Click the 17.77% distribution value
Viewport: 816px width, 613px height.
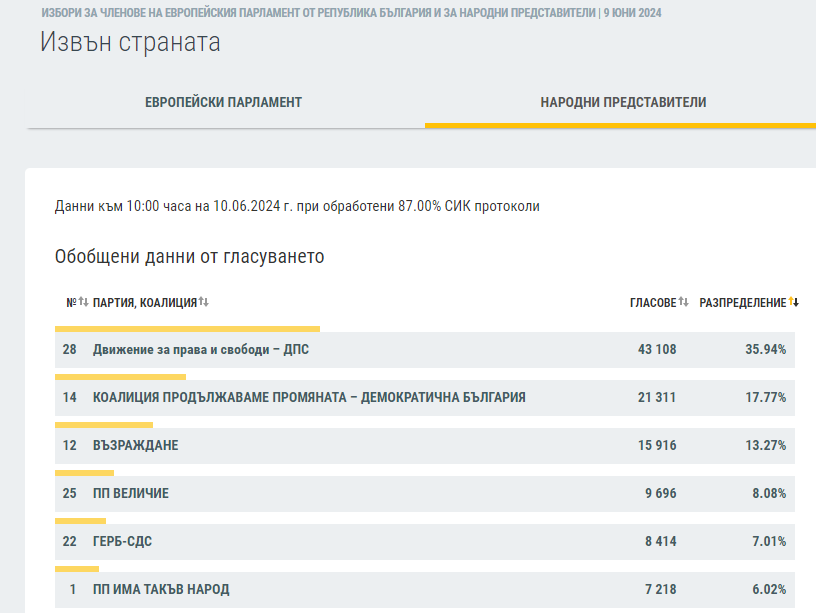[x=765, y=398]
